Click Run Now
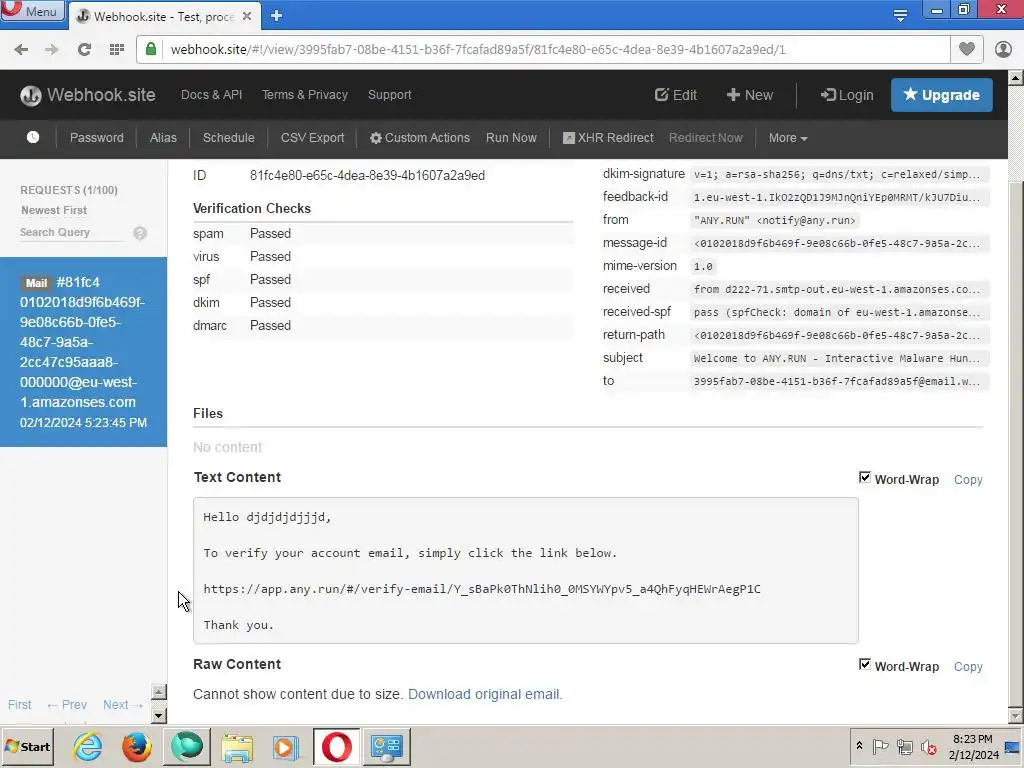1024x768 pixels. (x=511, y=138)
